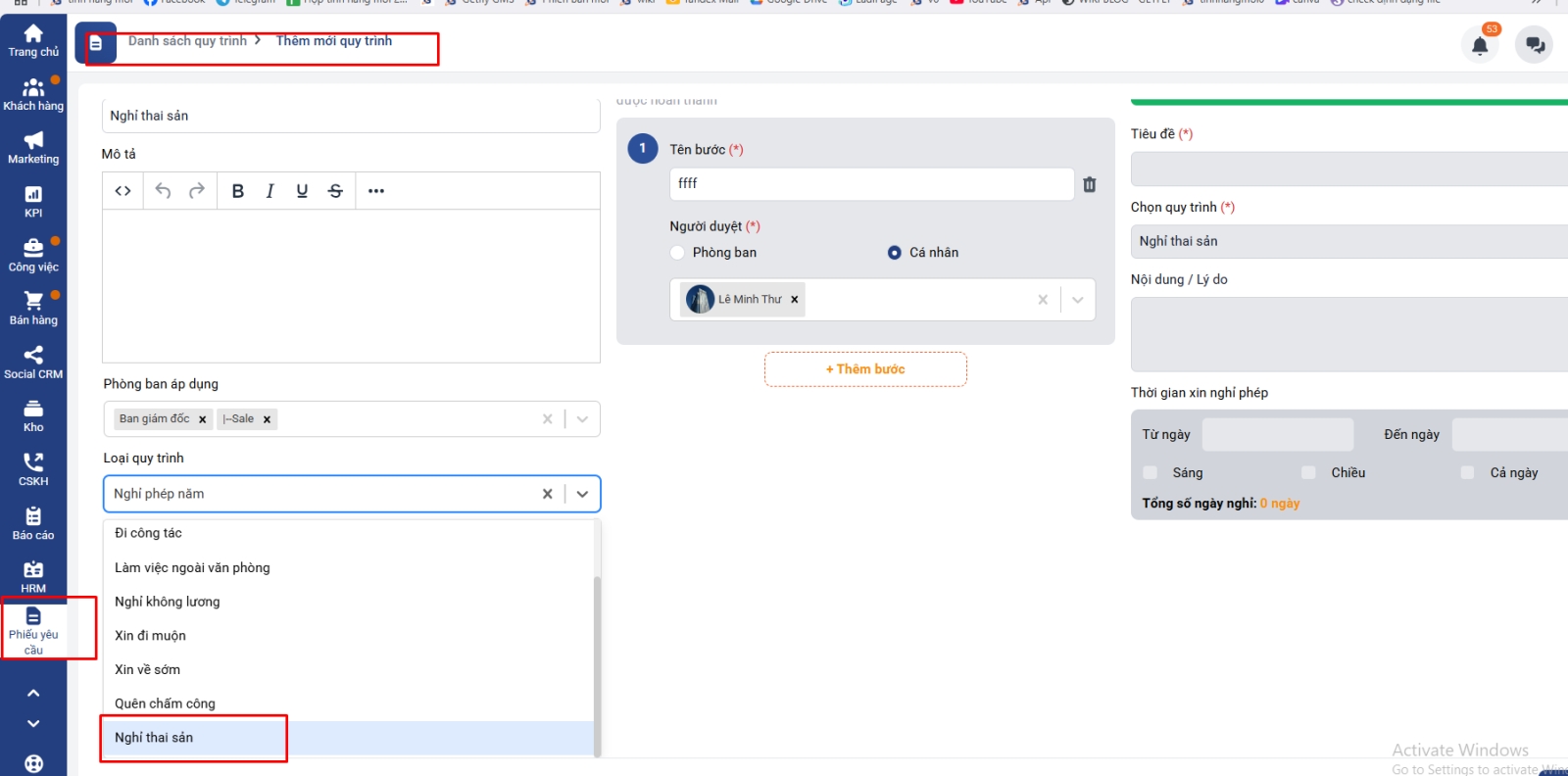Open the CSKH sidebar module

tap(33, 468)
